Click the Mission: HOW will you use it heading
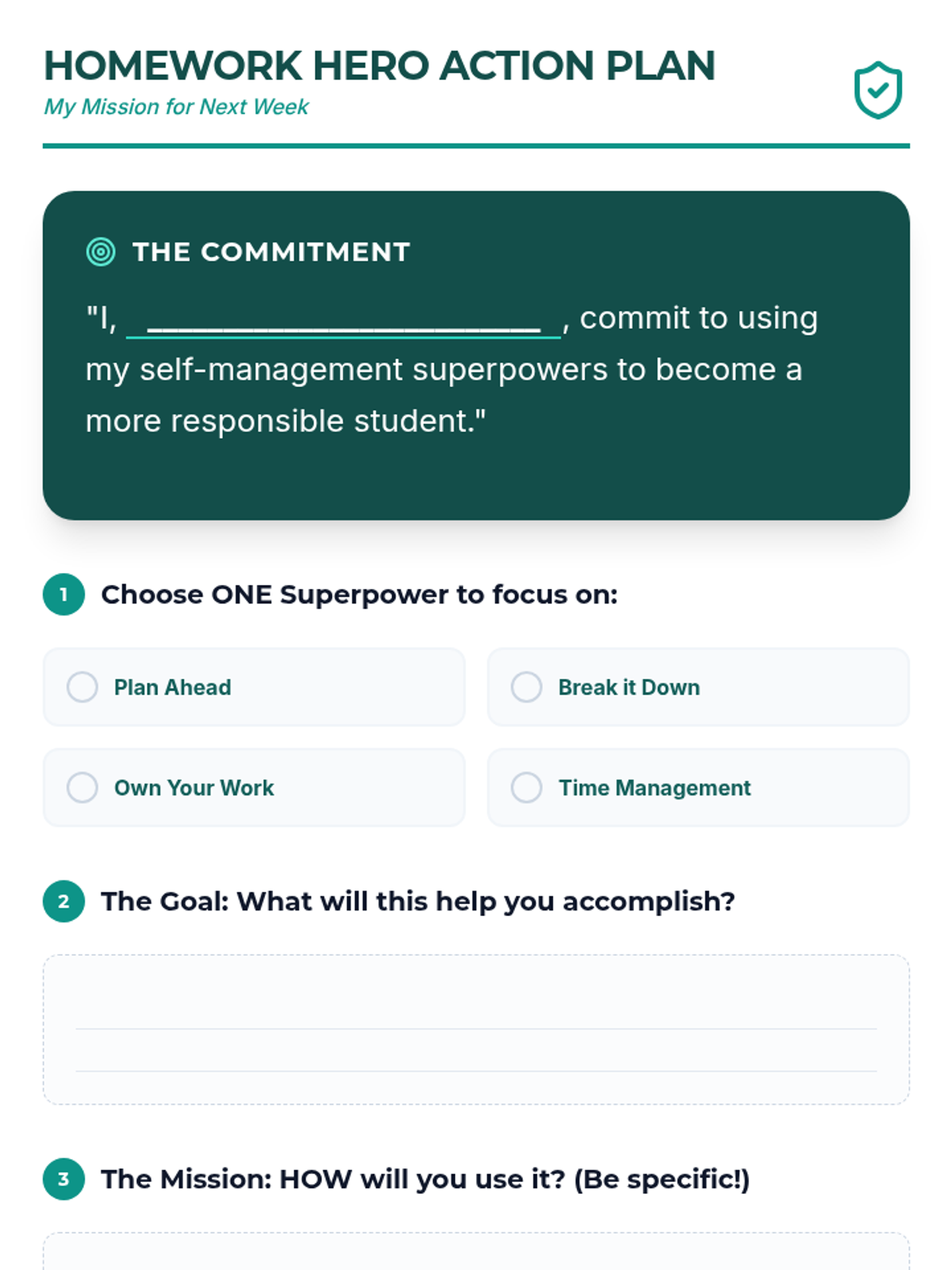Image resolution: width=952 pixels, height=1270 pixels. 424,1180
